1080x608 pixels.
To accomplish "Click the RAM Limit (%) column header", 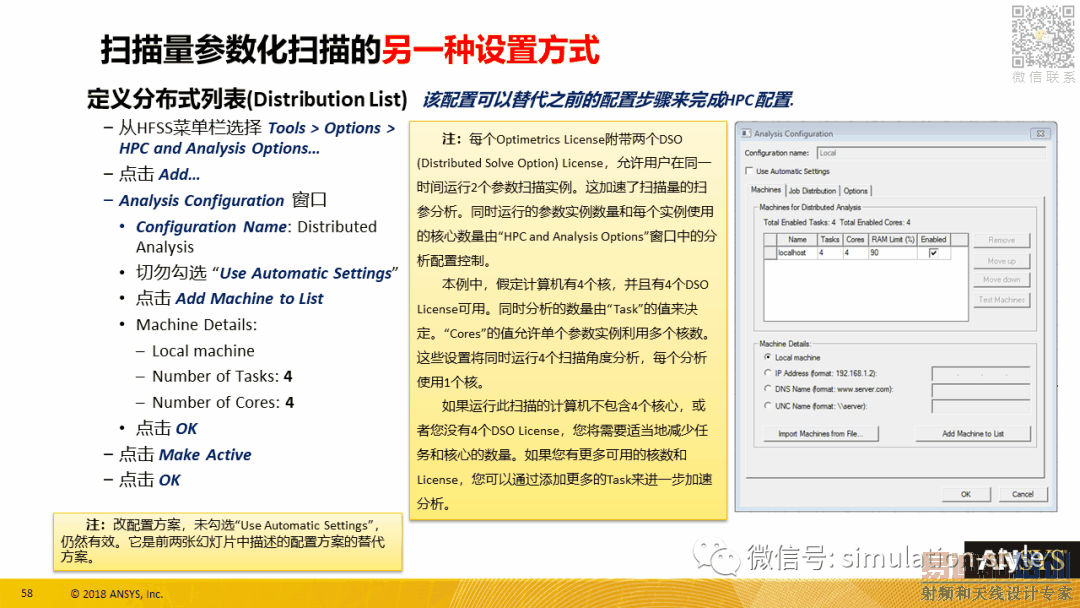I will [x=892, y=240].
